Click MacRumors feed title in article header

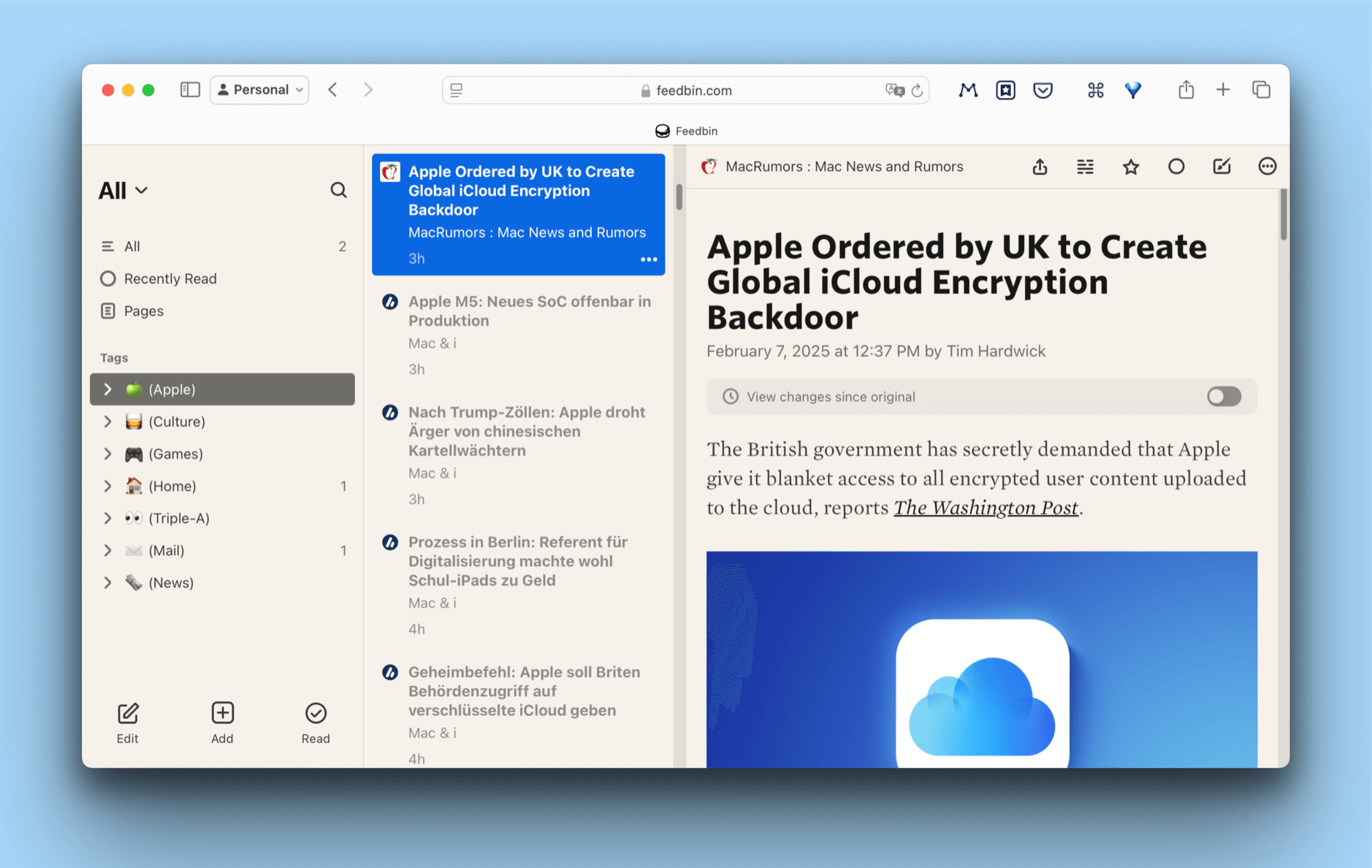click(x=844, y=167)
